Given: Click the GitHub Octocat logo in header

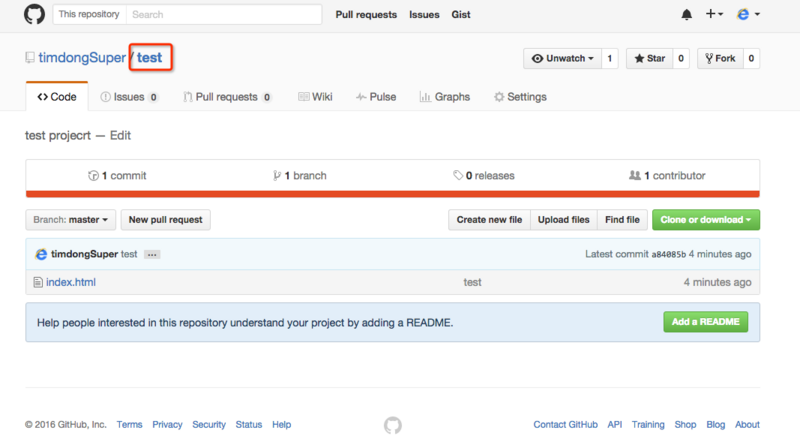Looking at the screenshot, I should 34,14.
